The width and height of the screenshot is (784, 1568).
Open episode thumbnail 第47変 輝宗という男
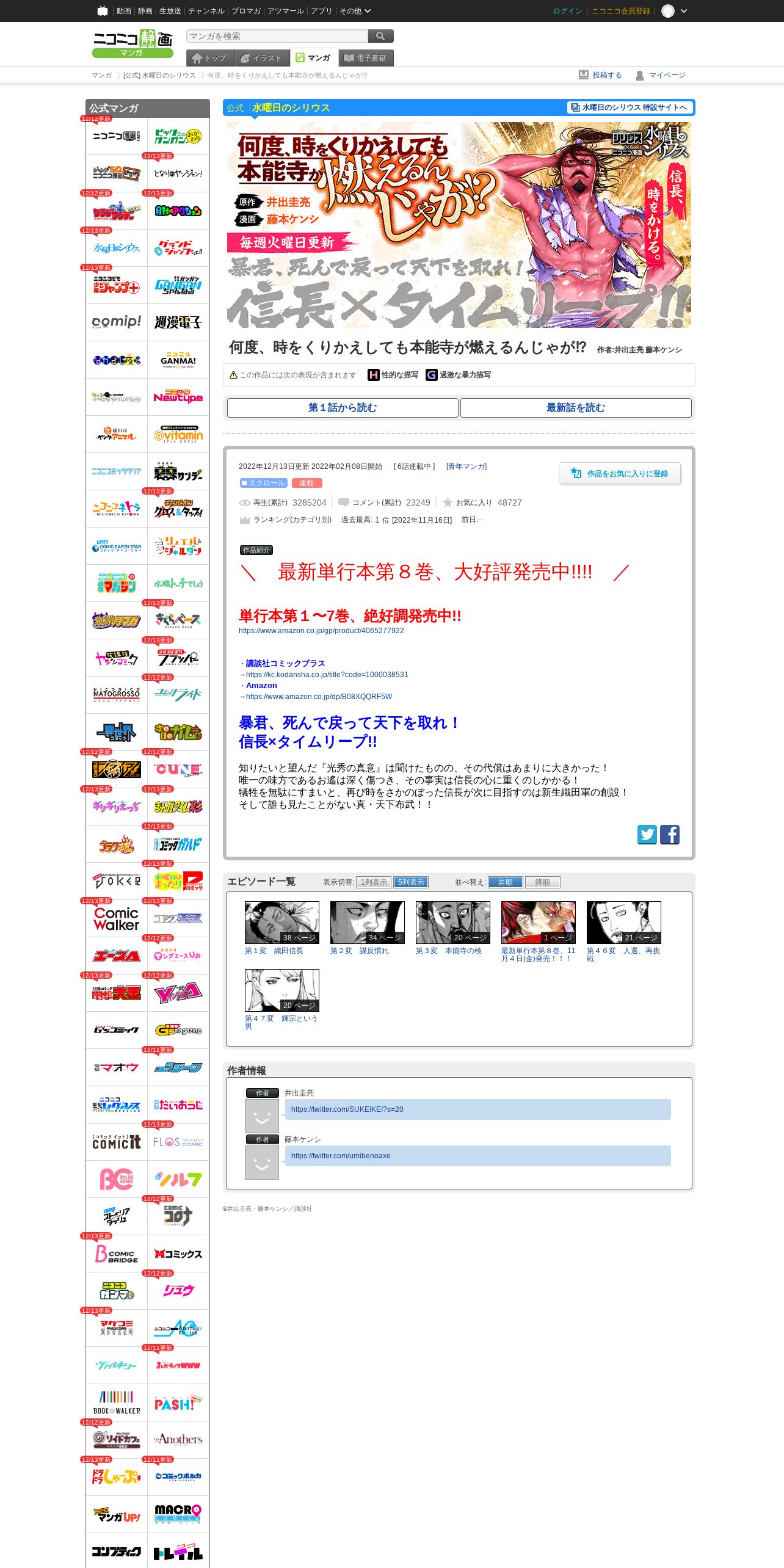coord(282,990)
